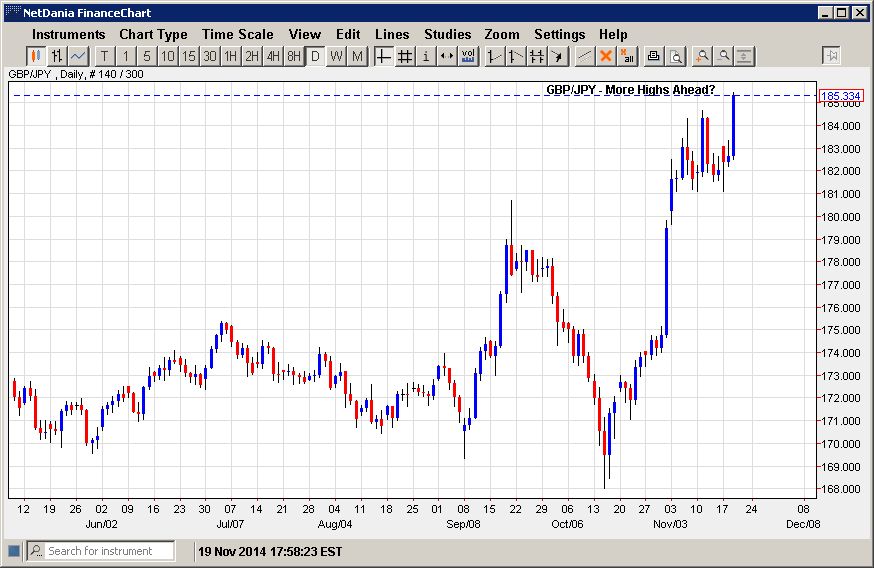Select the W weekly timeframe button
874x568 pixels.
(x=336, y=56)
